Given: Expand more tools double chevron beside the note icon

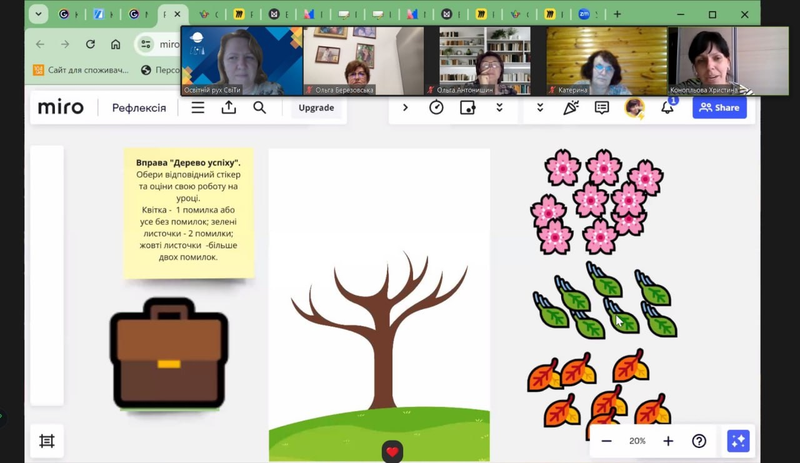Looking at the screenshot, I should [499, 108].
